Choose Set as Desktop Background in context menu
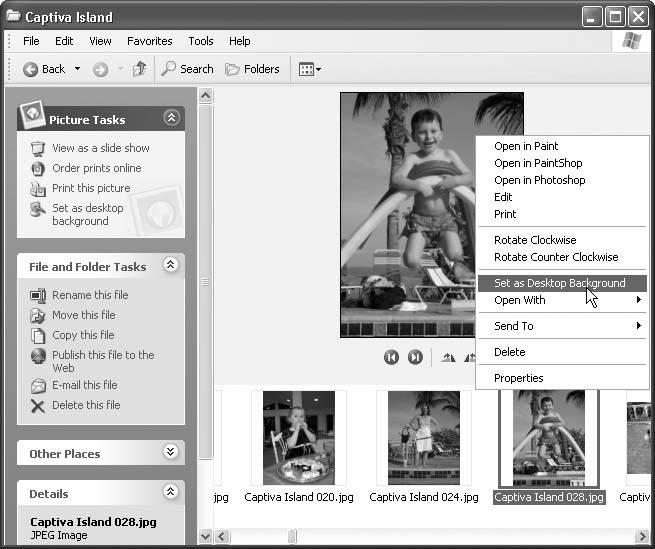This screenshot has height=549, width=655. tap(559, 283)
